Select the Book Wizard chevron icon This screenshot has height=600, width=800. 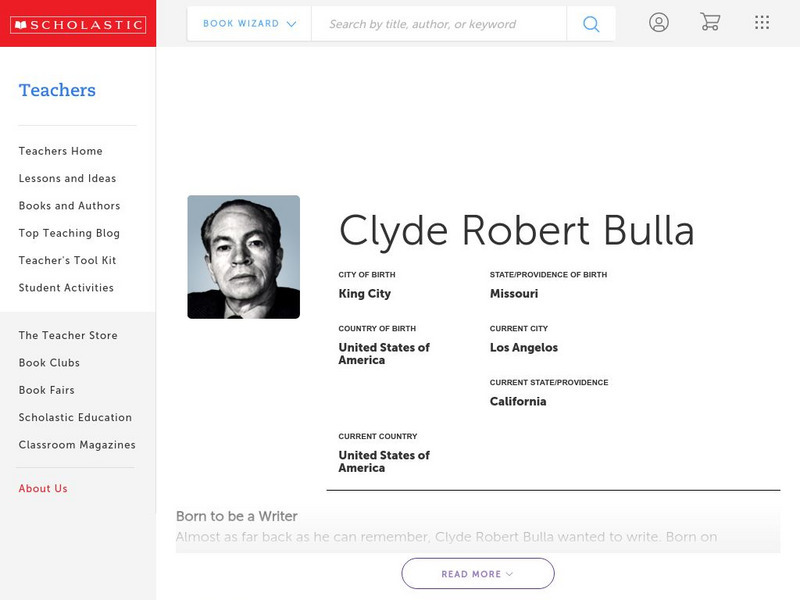(x=291, y=23)
